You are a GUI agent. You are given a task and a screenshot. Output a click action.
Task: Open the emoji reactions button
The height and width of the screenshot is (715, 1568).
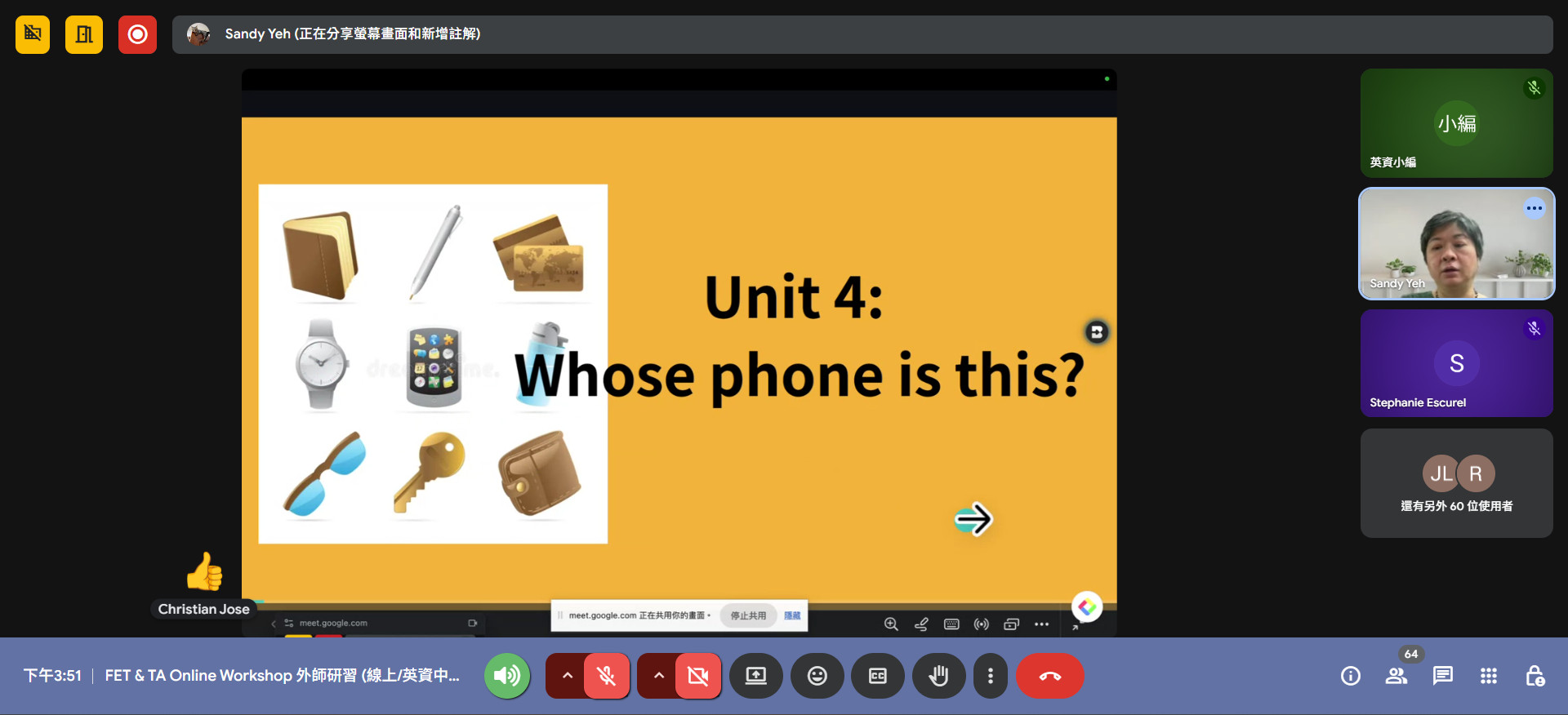817,676
